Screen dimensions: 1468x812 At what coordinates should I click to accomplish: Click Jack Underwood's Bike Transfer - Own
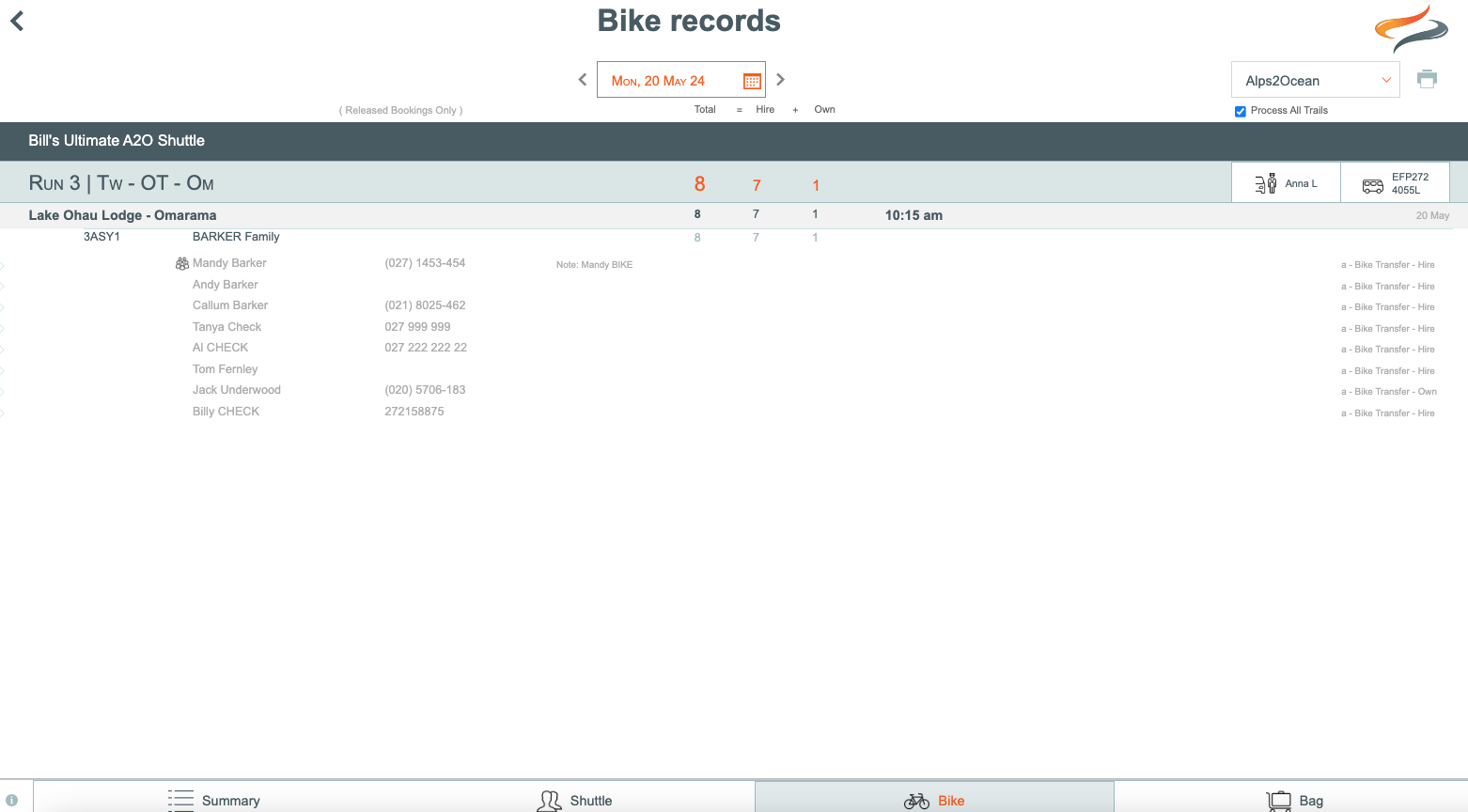tap(1389, 392)
